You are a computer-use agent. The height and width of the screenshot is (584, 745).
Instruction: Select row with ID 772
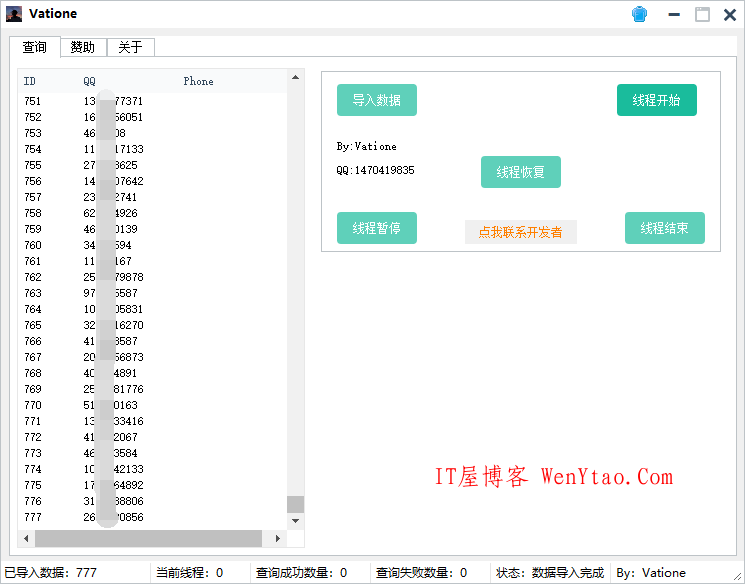pyautogui.click(x=152, y=437)
